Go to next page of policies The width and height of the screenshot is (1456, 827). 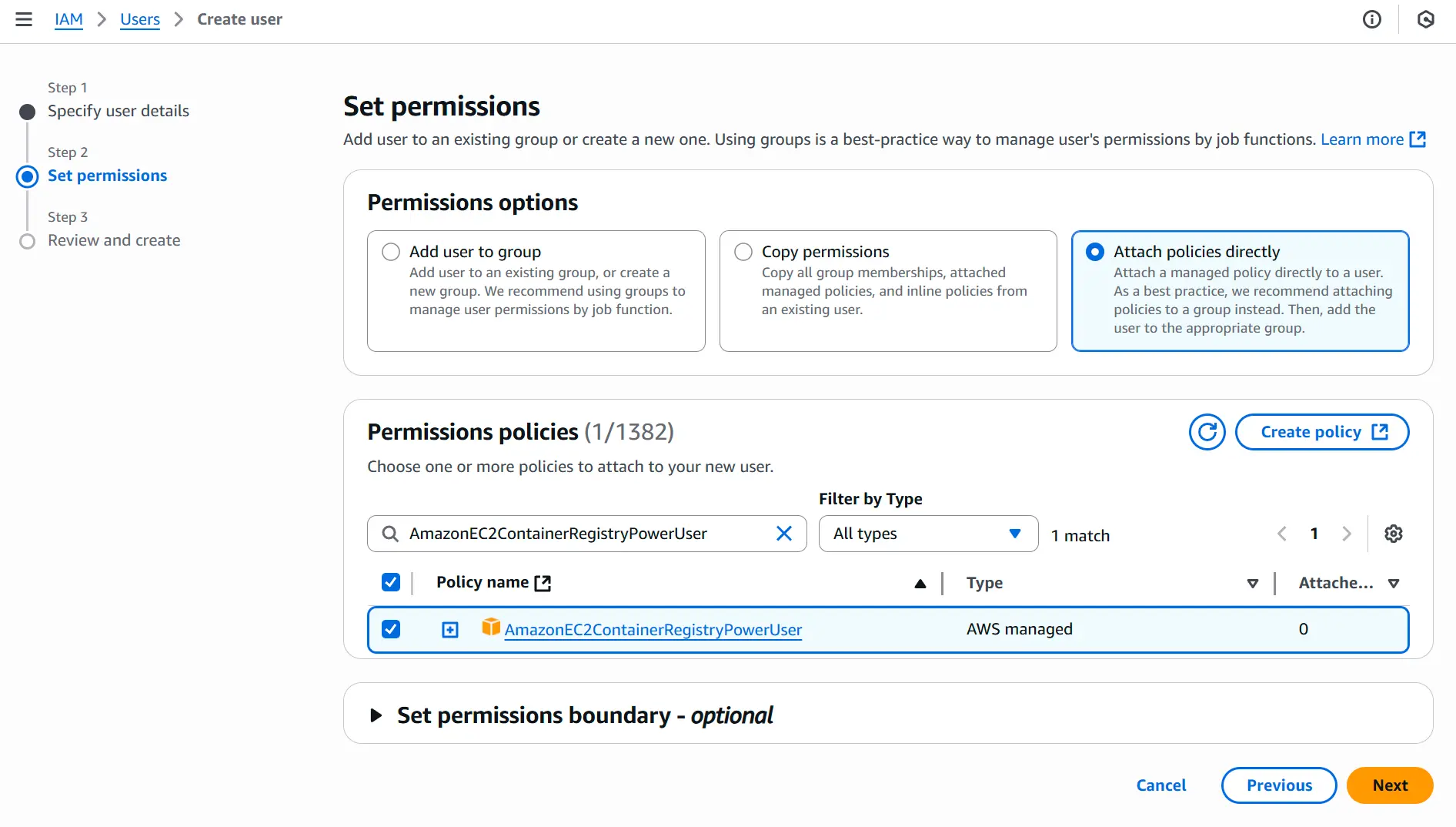tap(1346, 534)
